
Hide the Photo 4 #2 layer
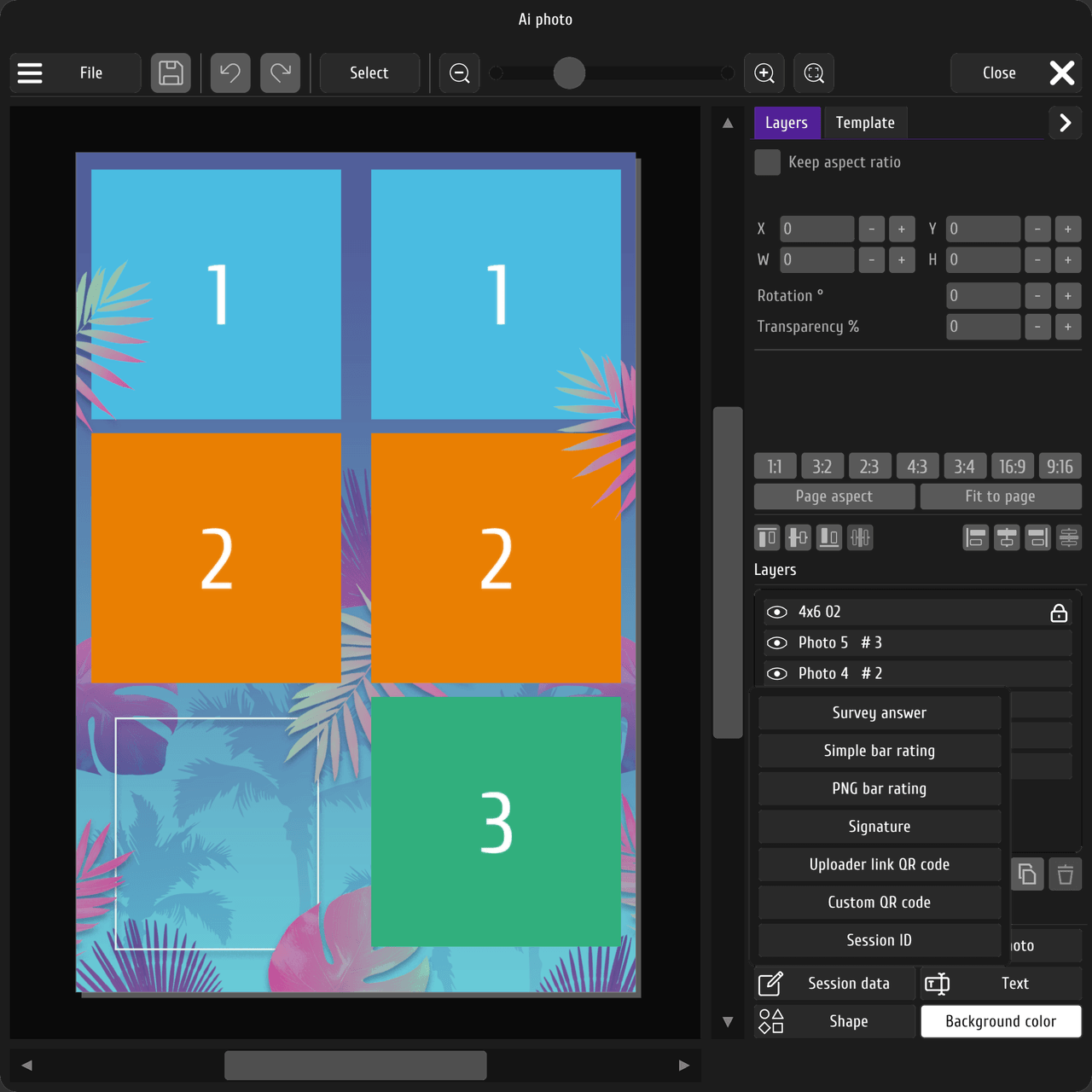click(x=777, y=674)
